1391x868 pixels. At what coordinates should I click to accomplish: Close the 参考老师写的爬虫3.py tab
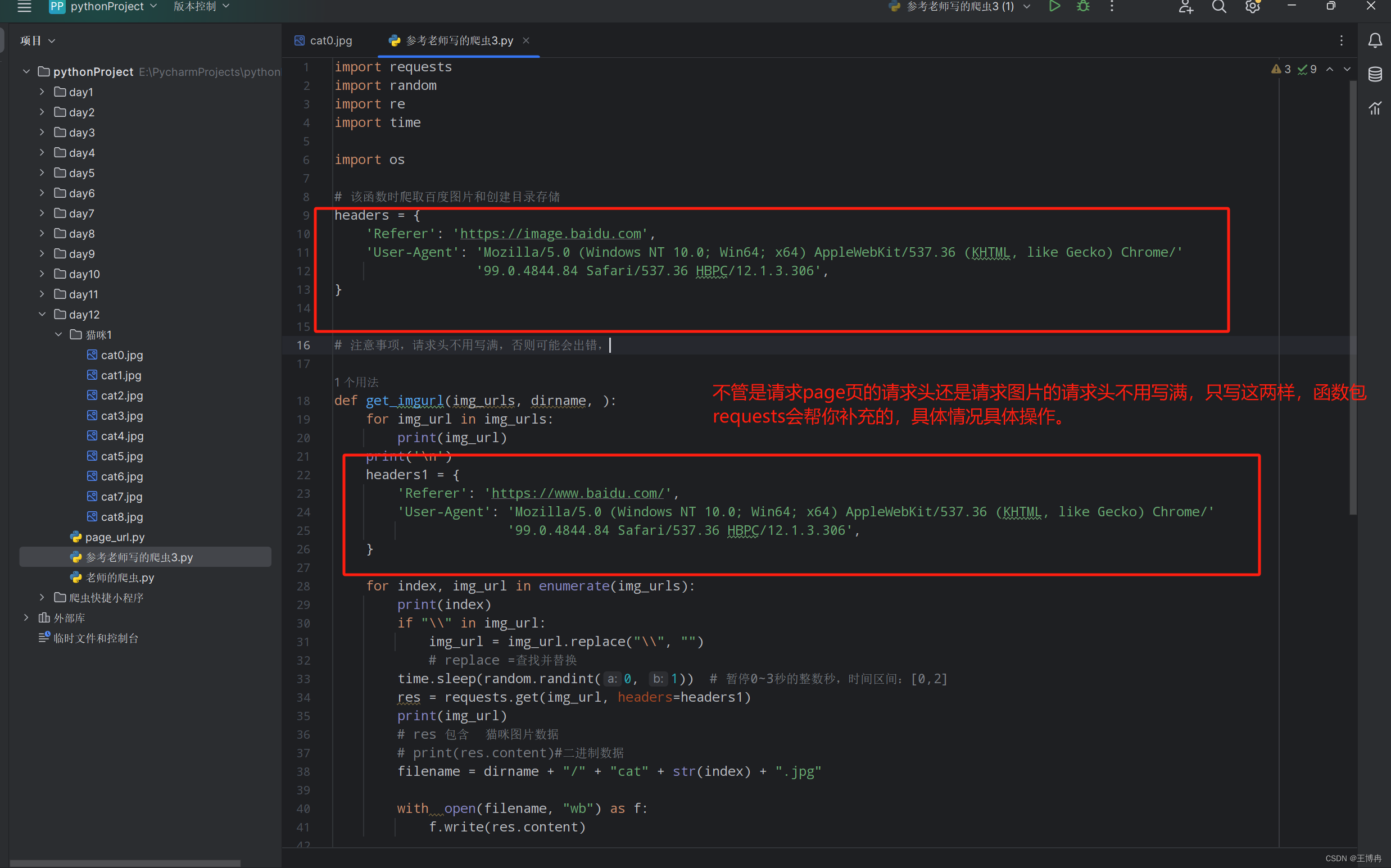526,40
